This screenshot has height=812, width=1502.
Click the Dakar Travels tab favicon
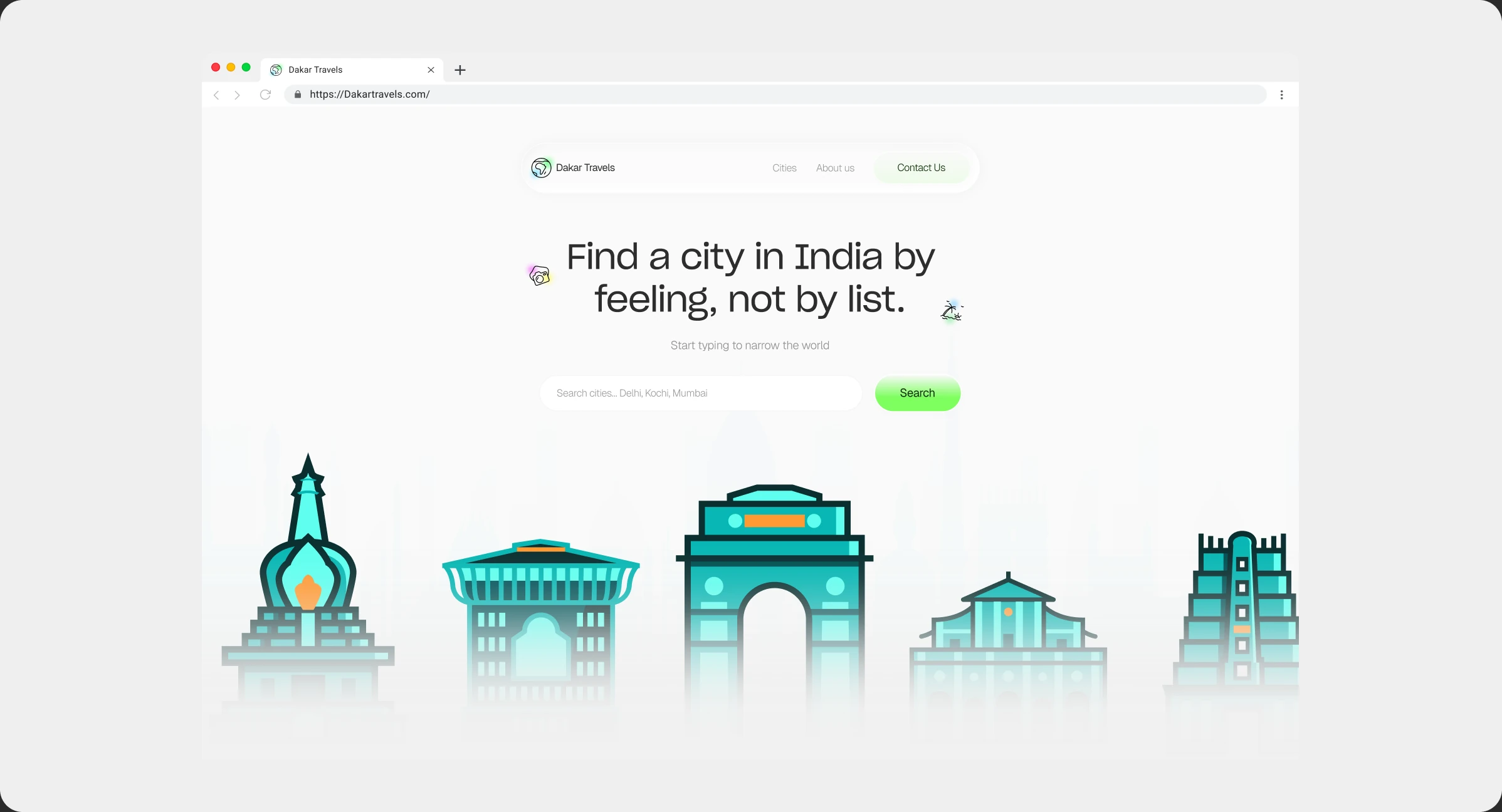tap(276, 70)
